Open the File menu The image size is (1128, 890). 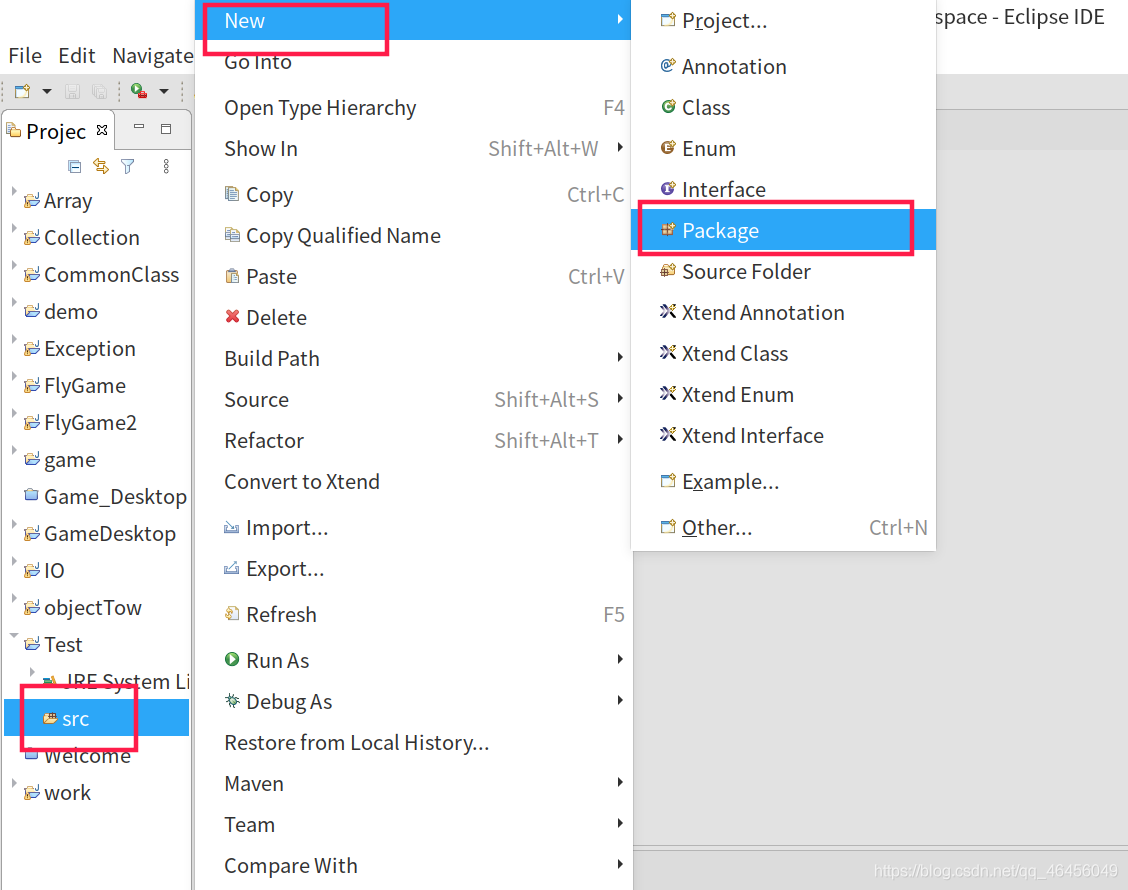tap(25, 55)
